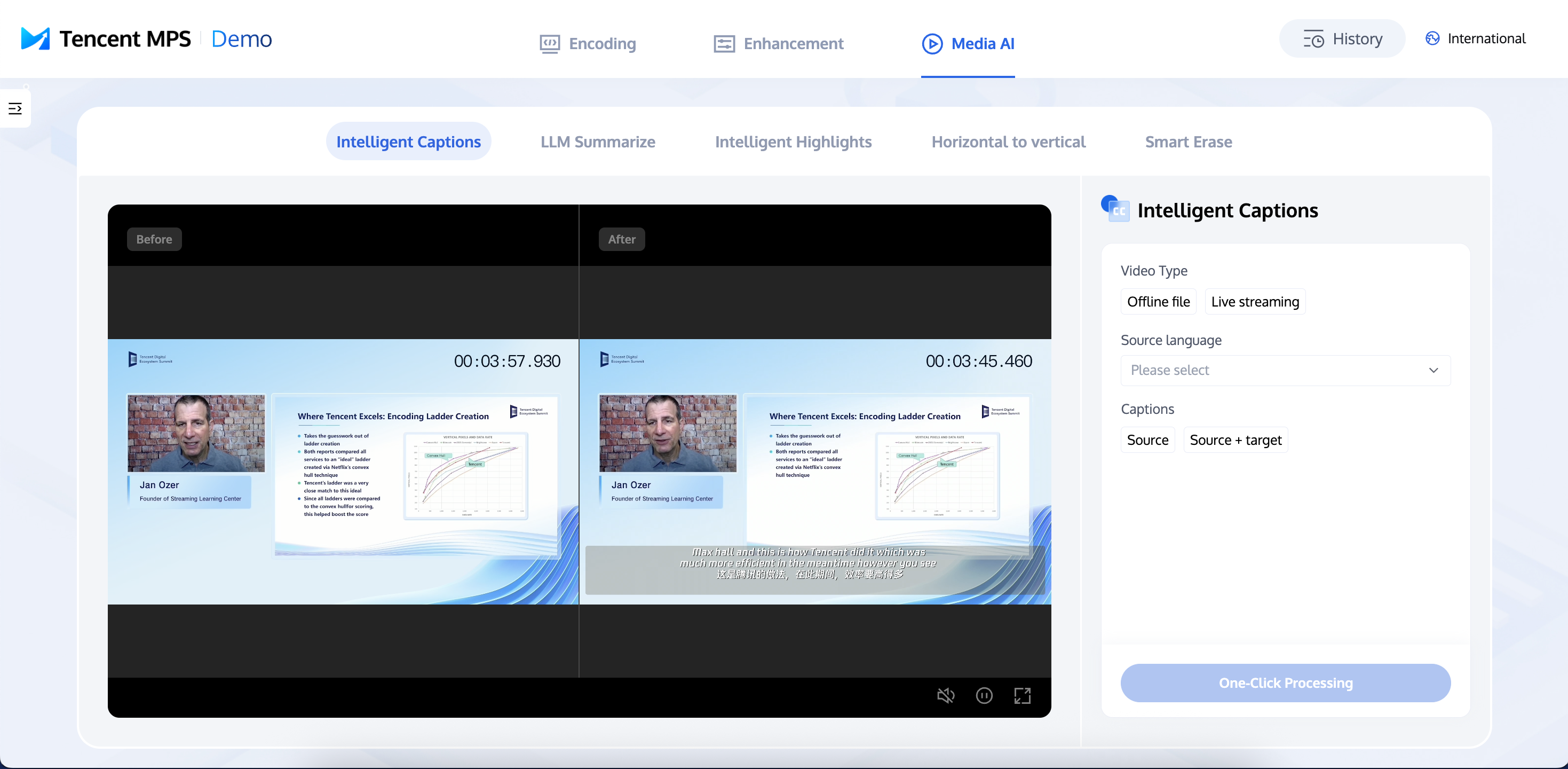Click the Tencent MPS logo
1568x769 pixels.
pos(35,39)
